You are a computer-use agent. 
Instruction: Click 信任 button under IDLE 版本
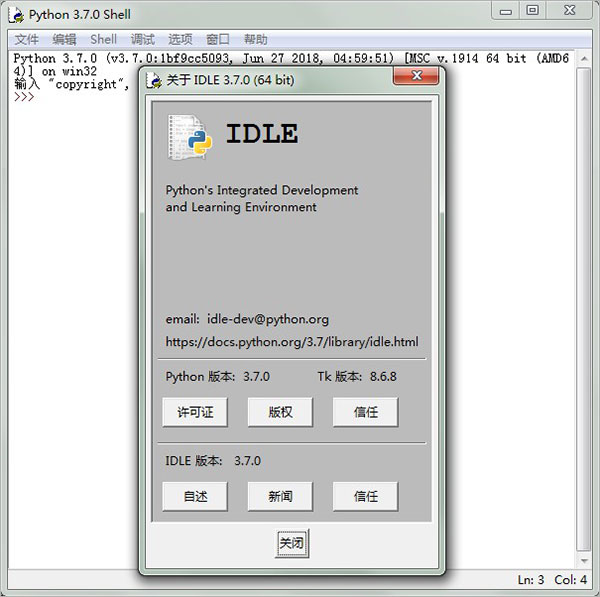(x=365, y=496)
